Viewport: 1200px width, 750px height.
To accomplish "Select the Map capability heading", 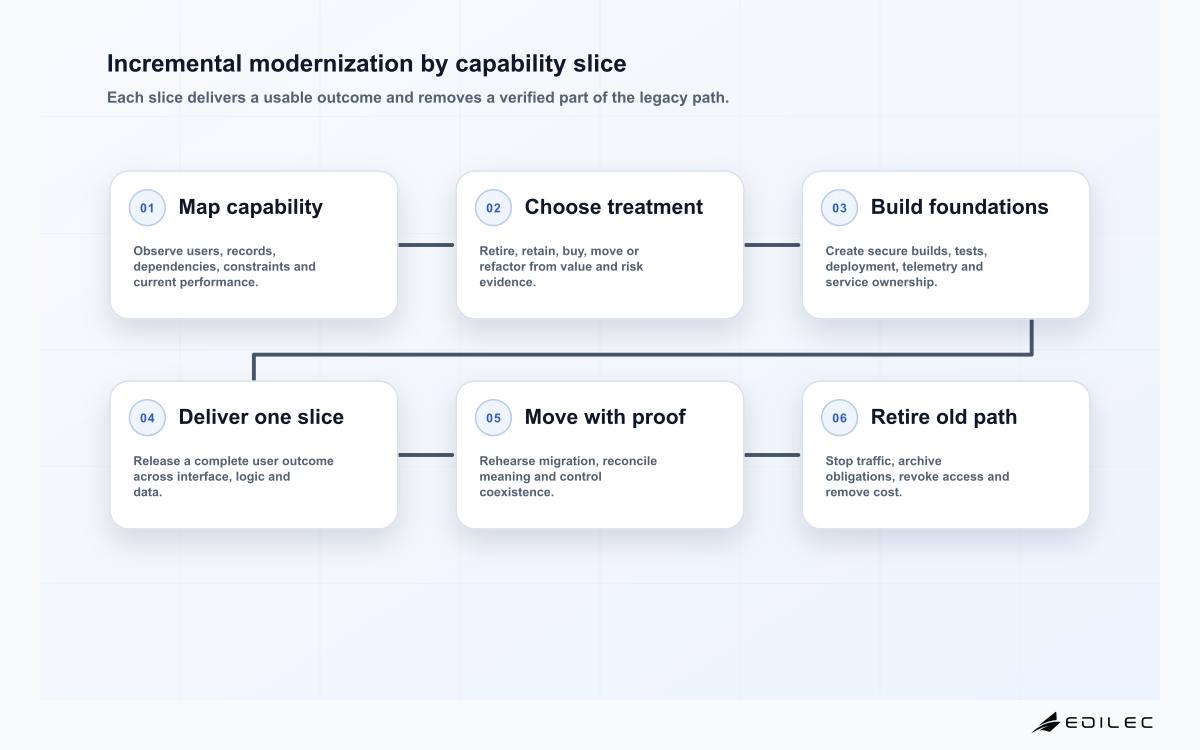I will (x=250, y=207).
